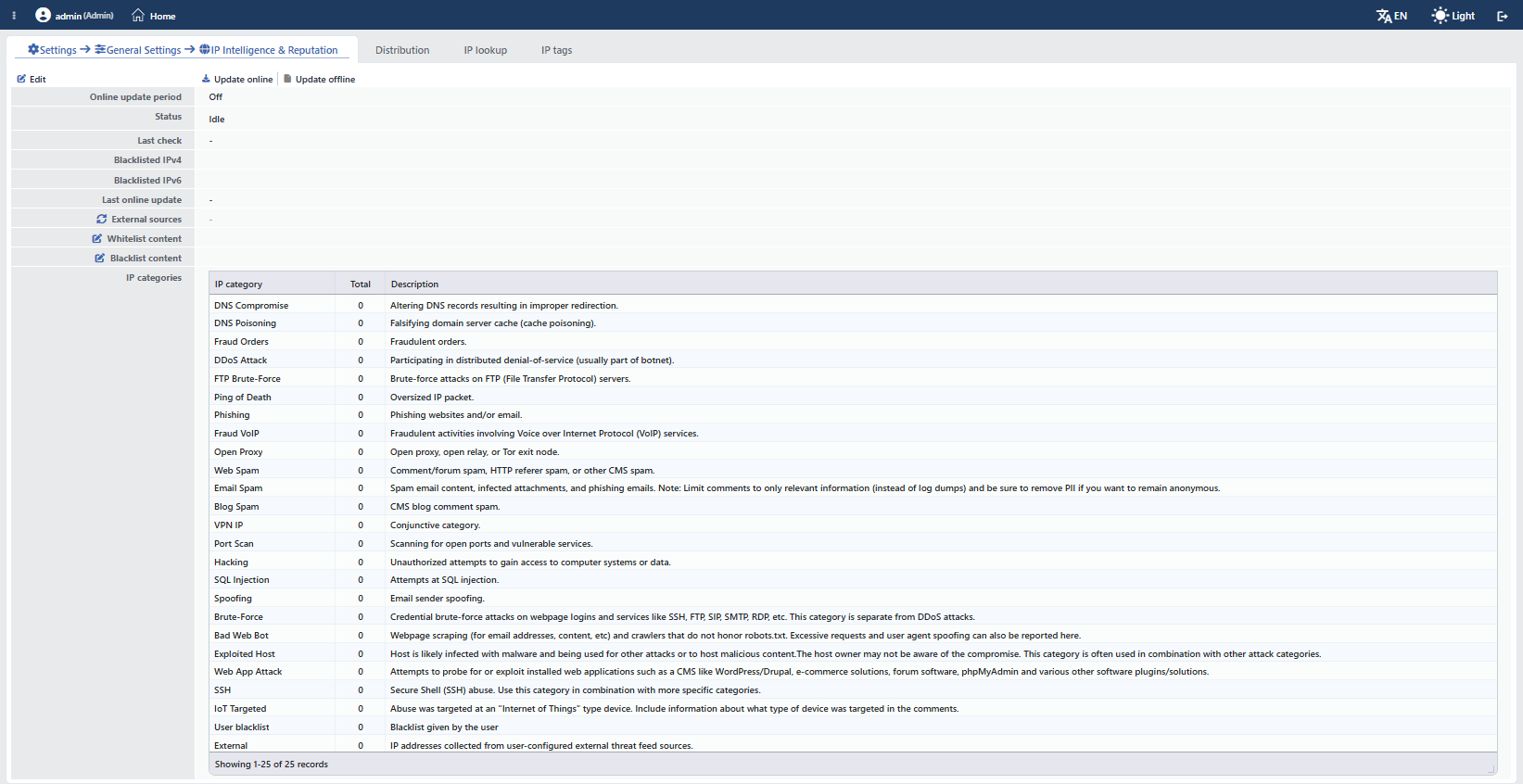Select the Email Spam row

pos(853,487)
